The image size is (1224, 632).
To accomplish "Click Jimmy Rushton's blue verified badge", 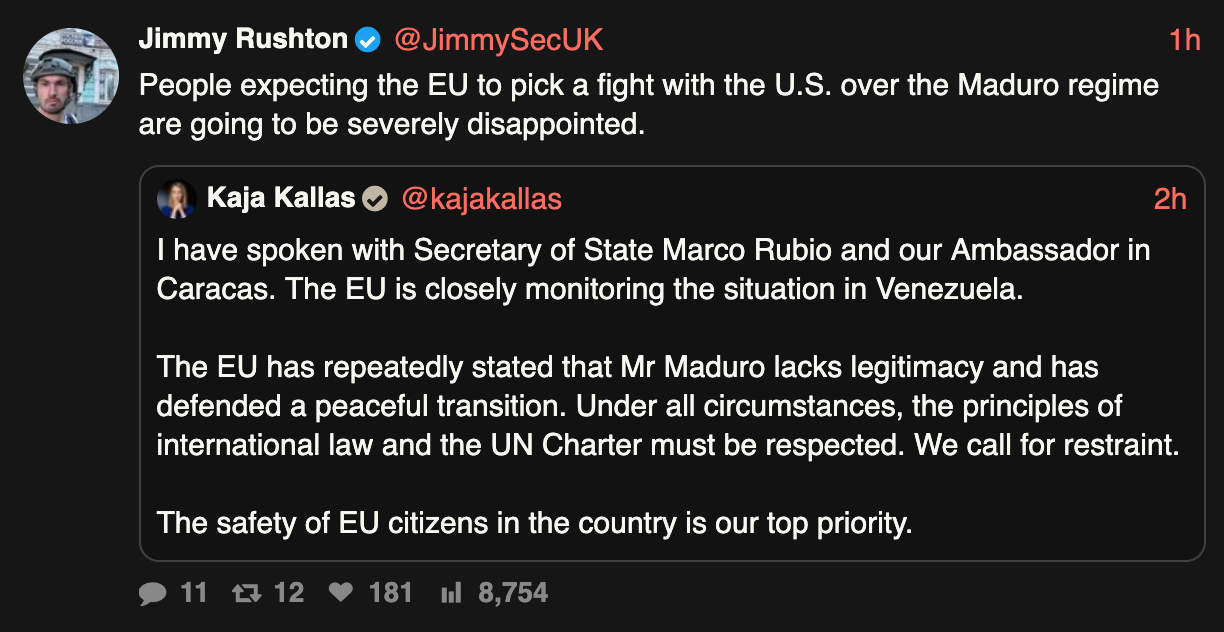I will click(x=368, y=40).
